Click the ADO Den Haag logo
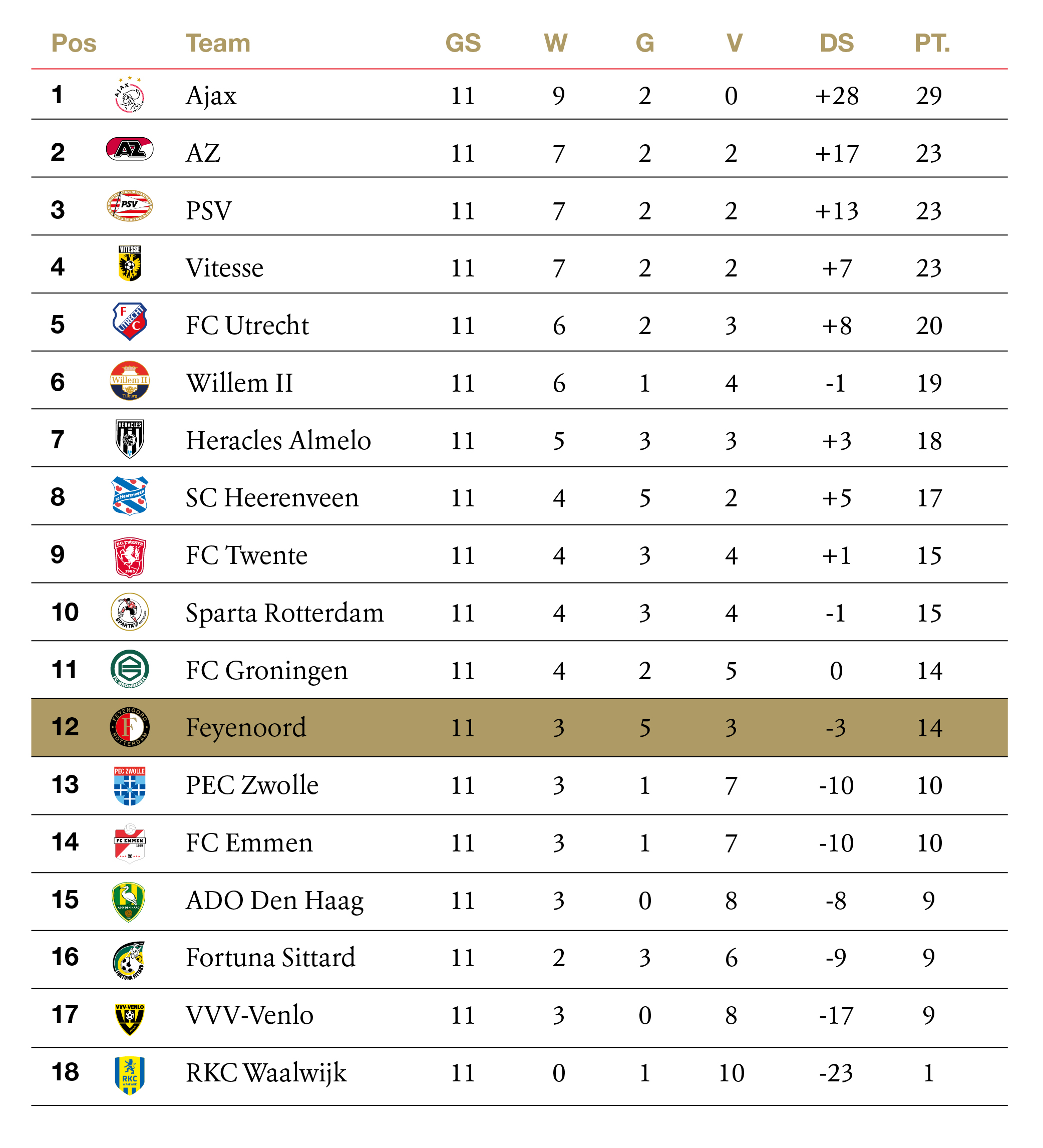The image size is (1043, 1148). click(129, 902)
